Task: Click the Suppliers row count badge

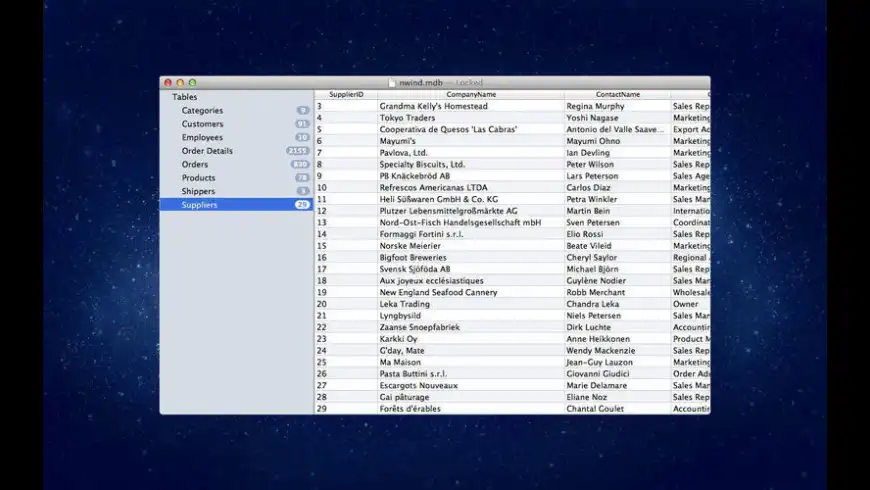Action: (x=302, y=205)
